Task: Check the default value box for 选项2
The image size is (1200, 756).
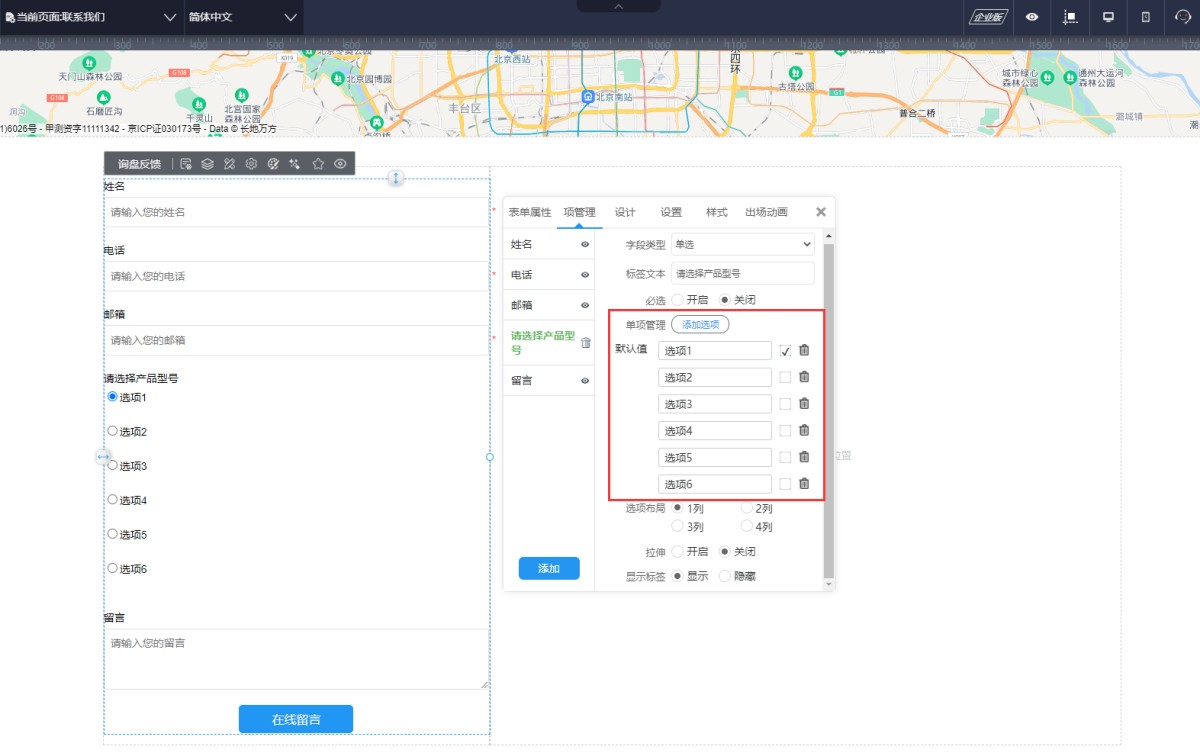Action: [785, 377]
